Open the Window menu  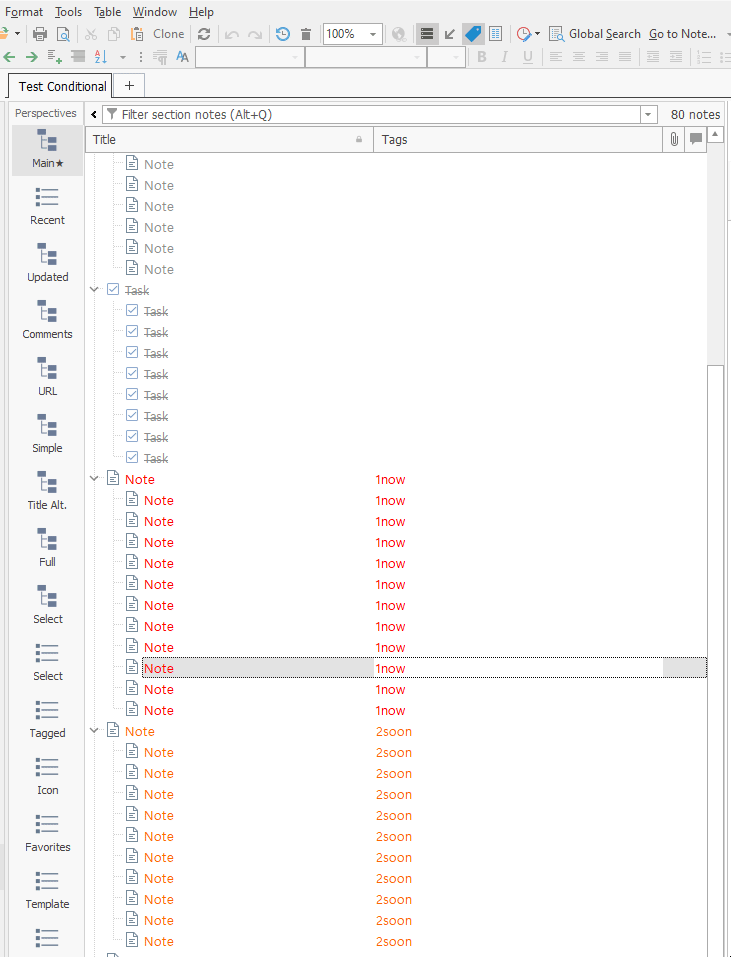click(x=155, y=12)
